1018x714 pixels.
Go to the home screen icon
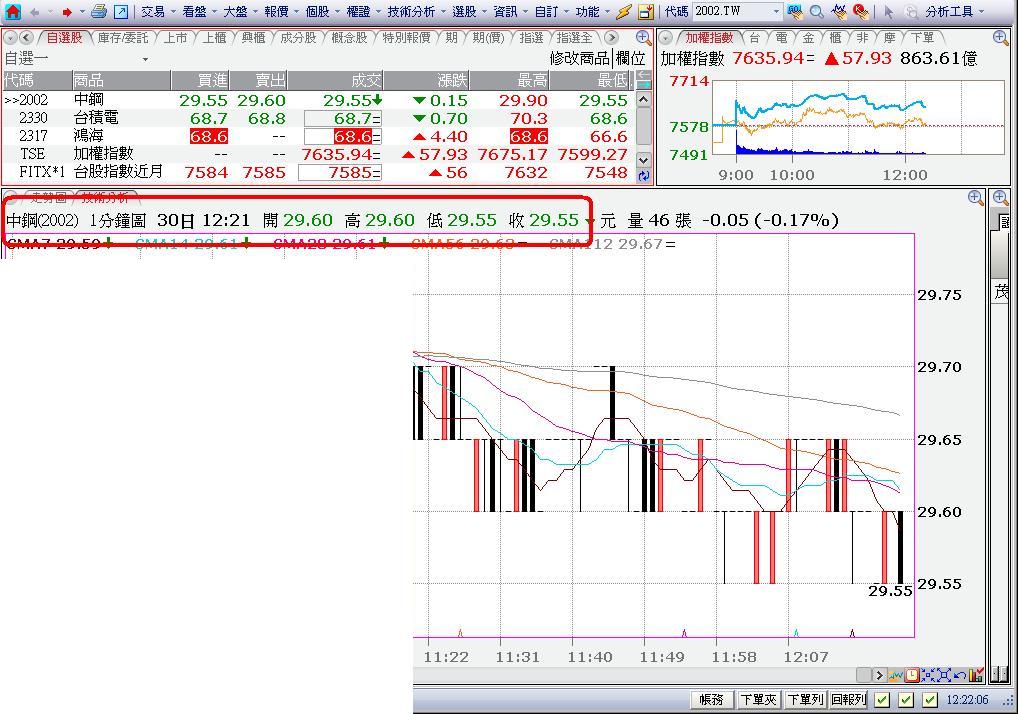12,11
